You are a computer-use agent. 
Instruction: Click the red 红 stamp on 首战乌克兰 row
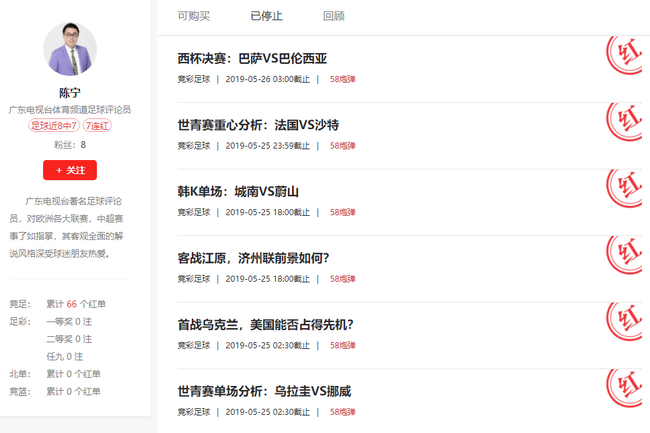coord(629,324)
